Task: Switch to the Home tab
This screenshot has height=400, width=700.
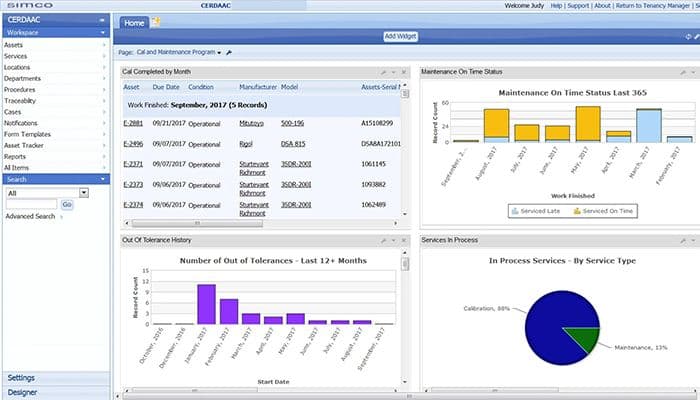Action: [x=133, y=21]
